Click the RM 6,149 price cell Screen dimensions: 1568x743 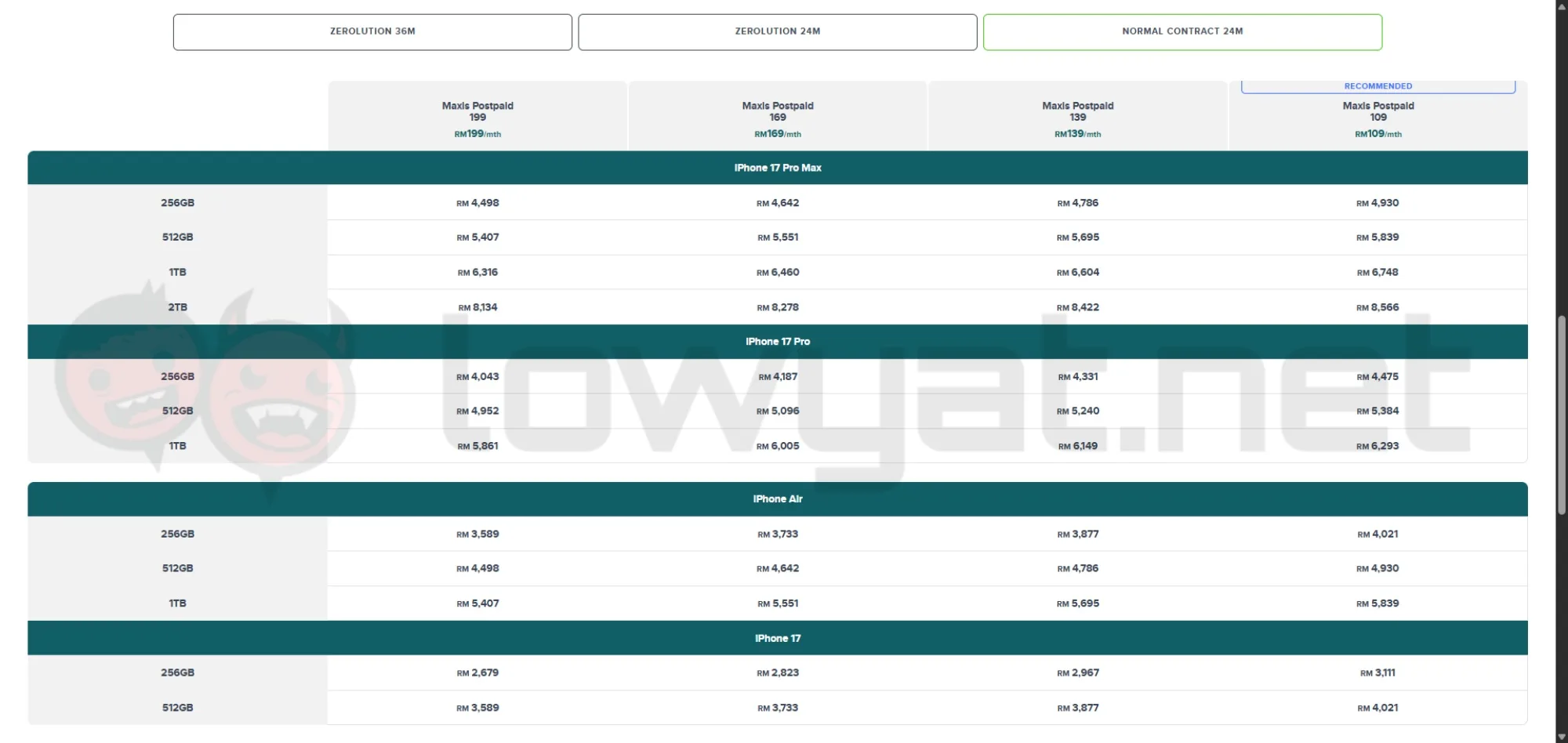click(1078, 447)
